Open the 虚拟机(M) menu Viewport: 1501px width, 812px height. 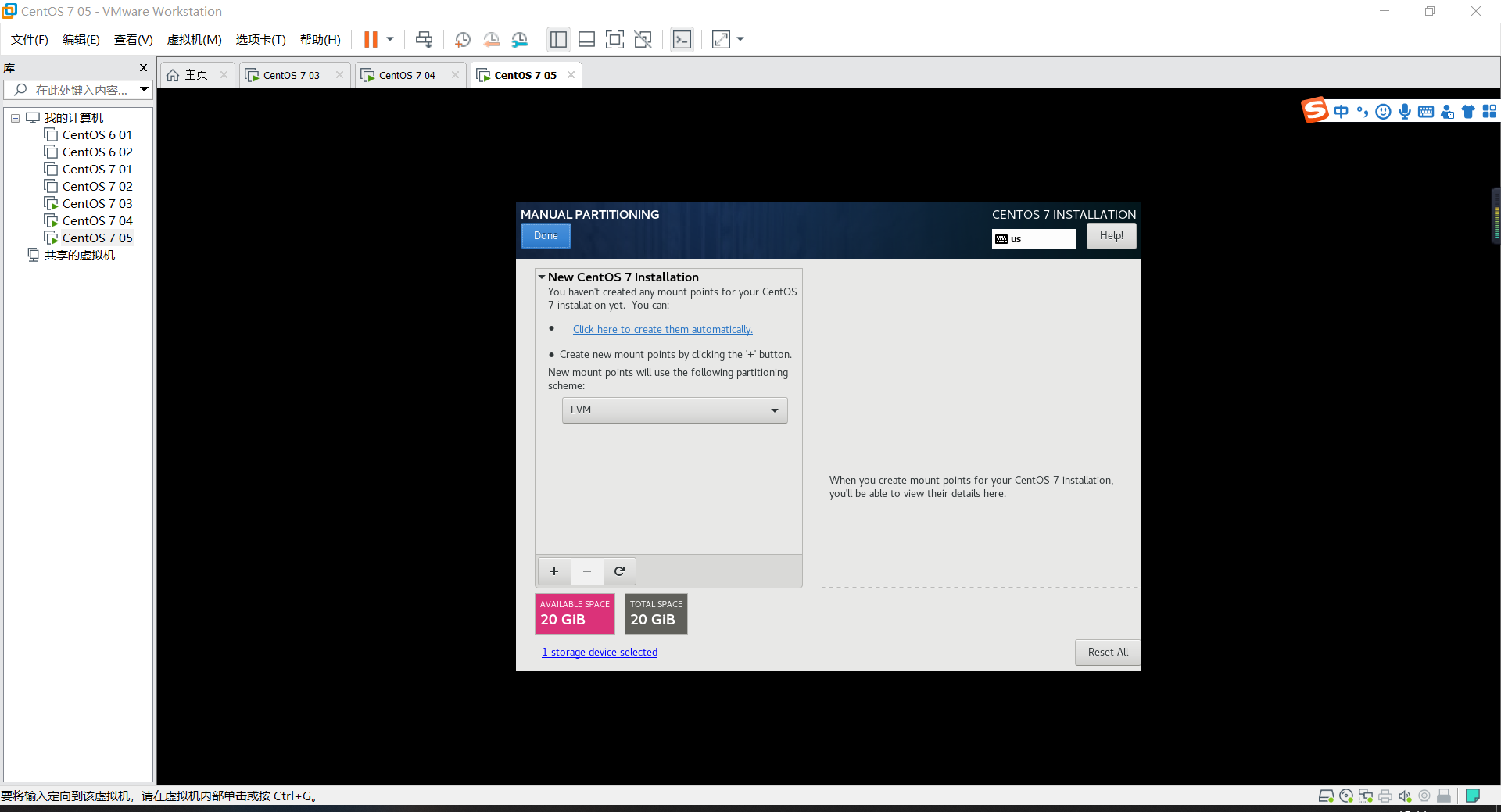point(195,40)
